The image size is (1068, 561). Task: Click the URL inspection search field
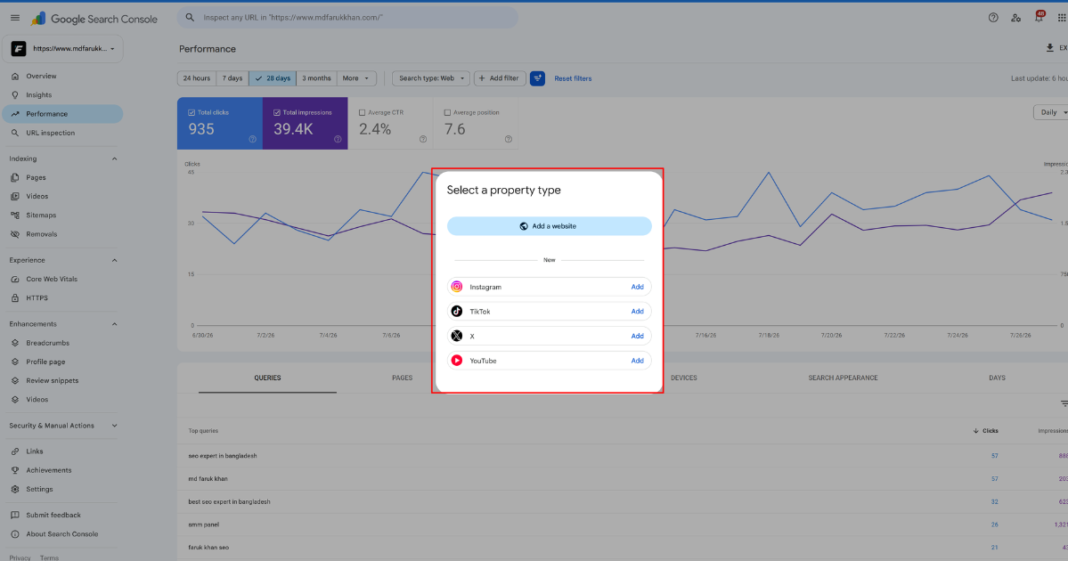pos(347,18)
